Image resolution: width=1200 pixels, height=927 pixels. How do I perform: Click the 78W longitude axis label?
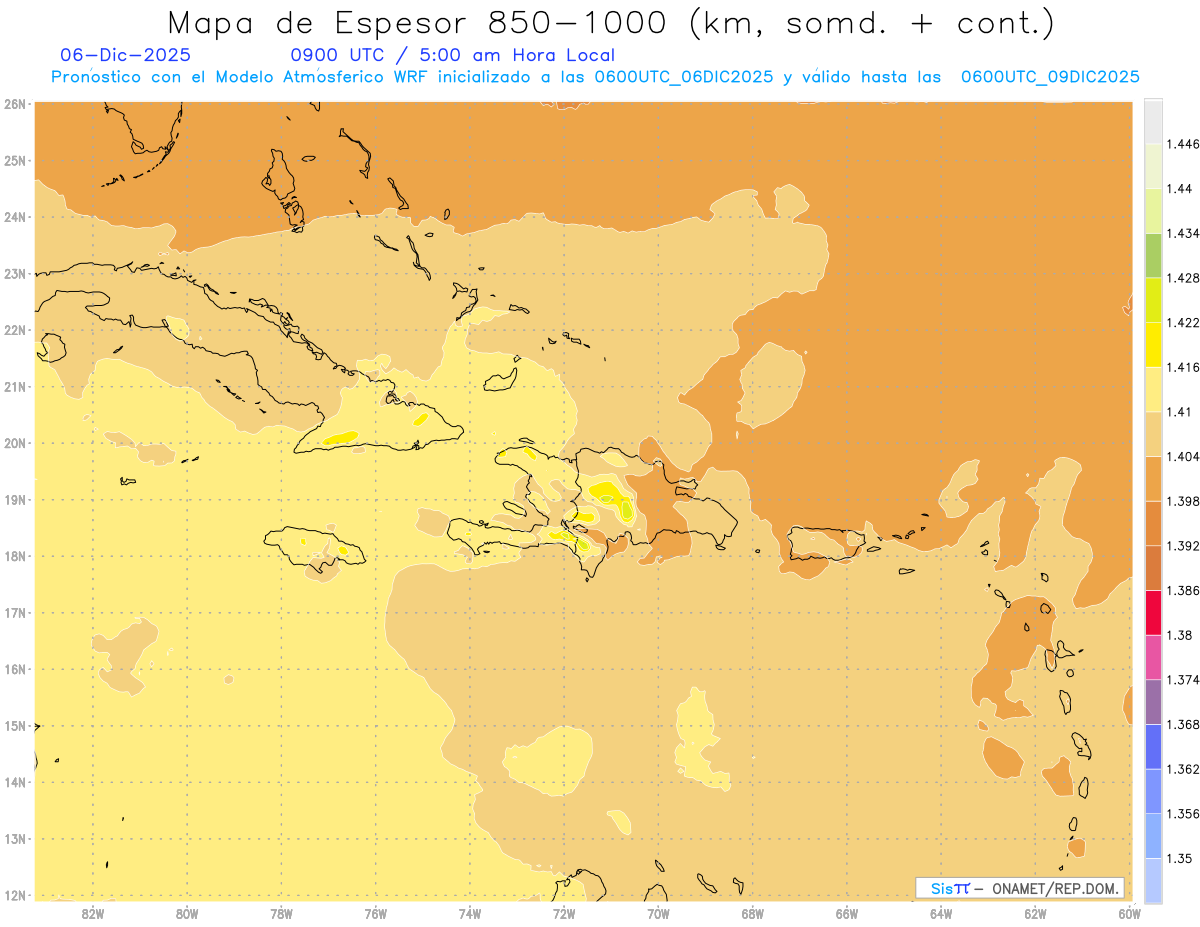[x=281, y=913]
